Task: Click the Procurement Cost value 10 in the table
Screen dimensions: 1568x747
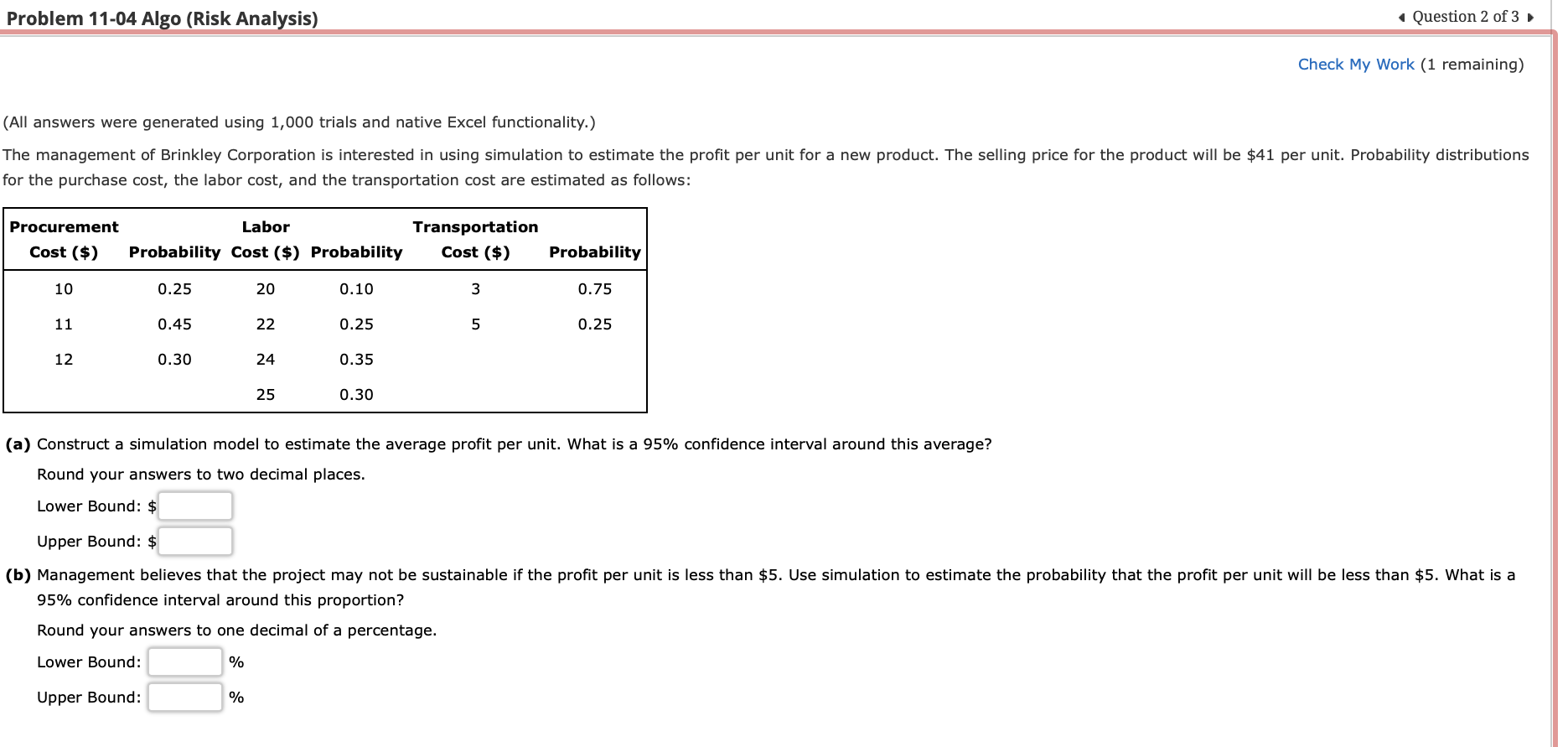Action: (64, 288)
